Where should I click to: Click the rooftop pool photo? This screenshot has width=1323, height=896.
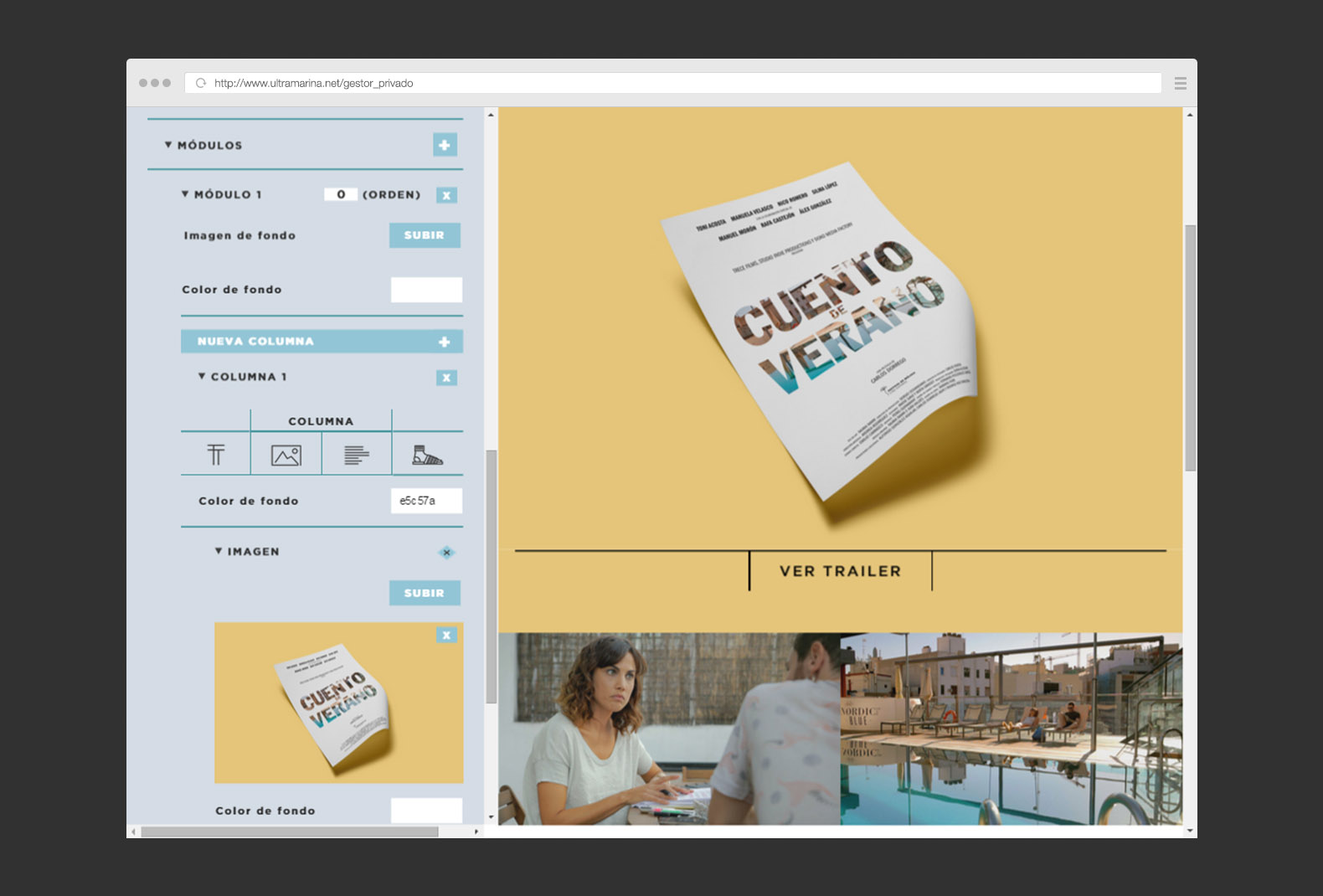pyautogui.click(x=1012, y=729)
